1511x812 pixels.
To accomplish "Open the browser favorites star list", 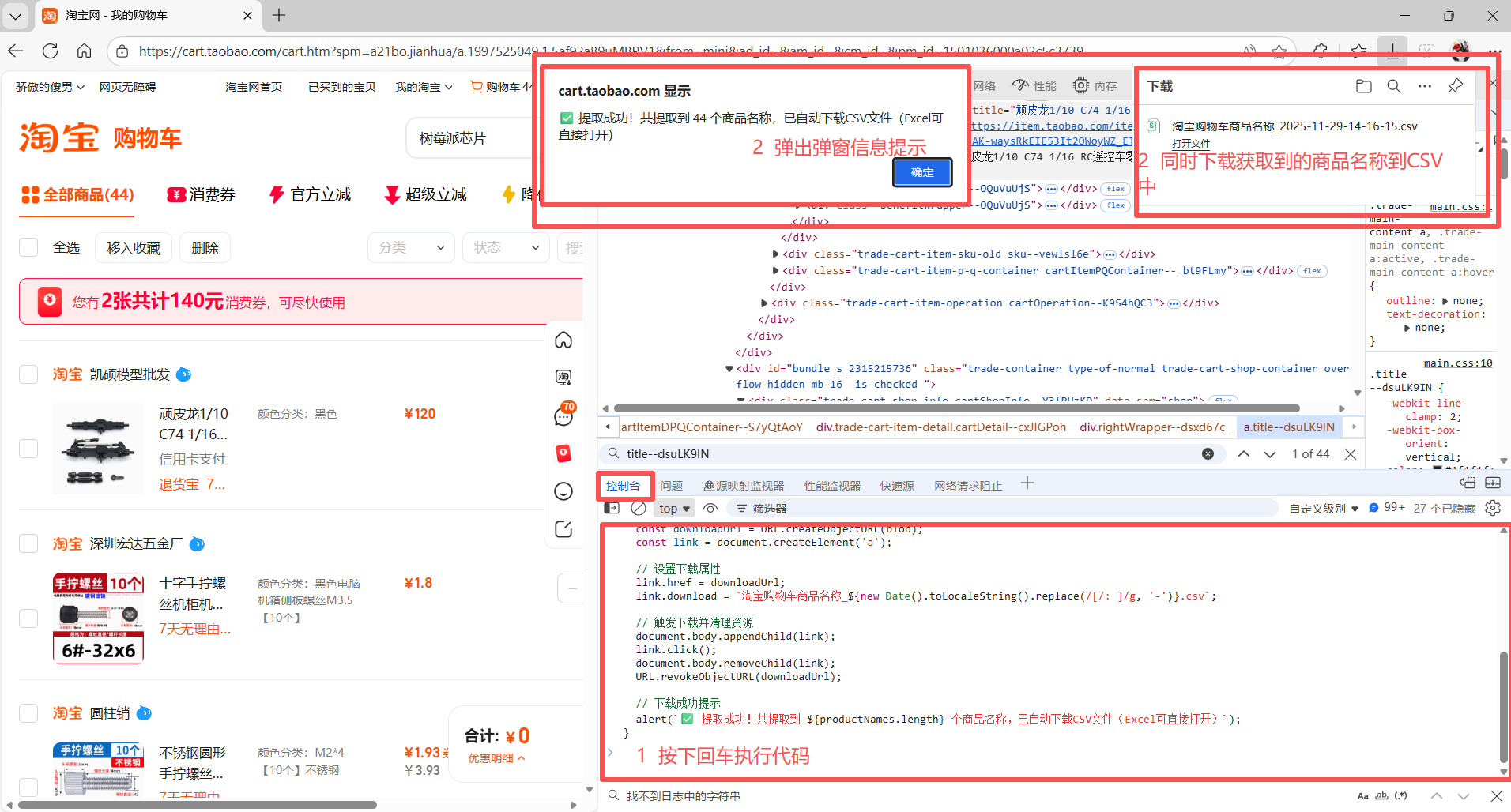I will click(x=1358, y=51).
